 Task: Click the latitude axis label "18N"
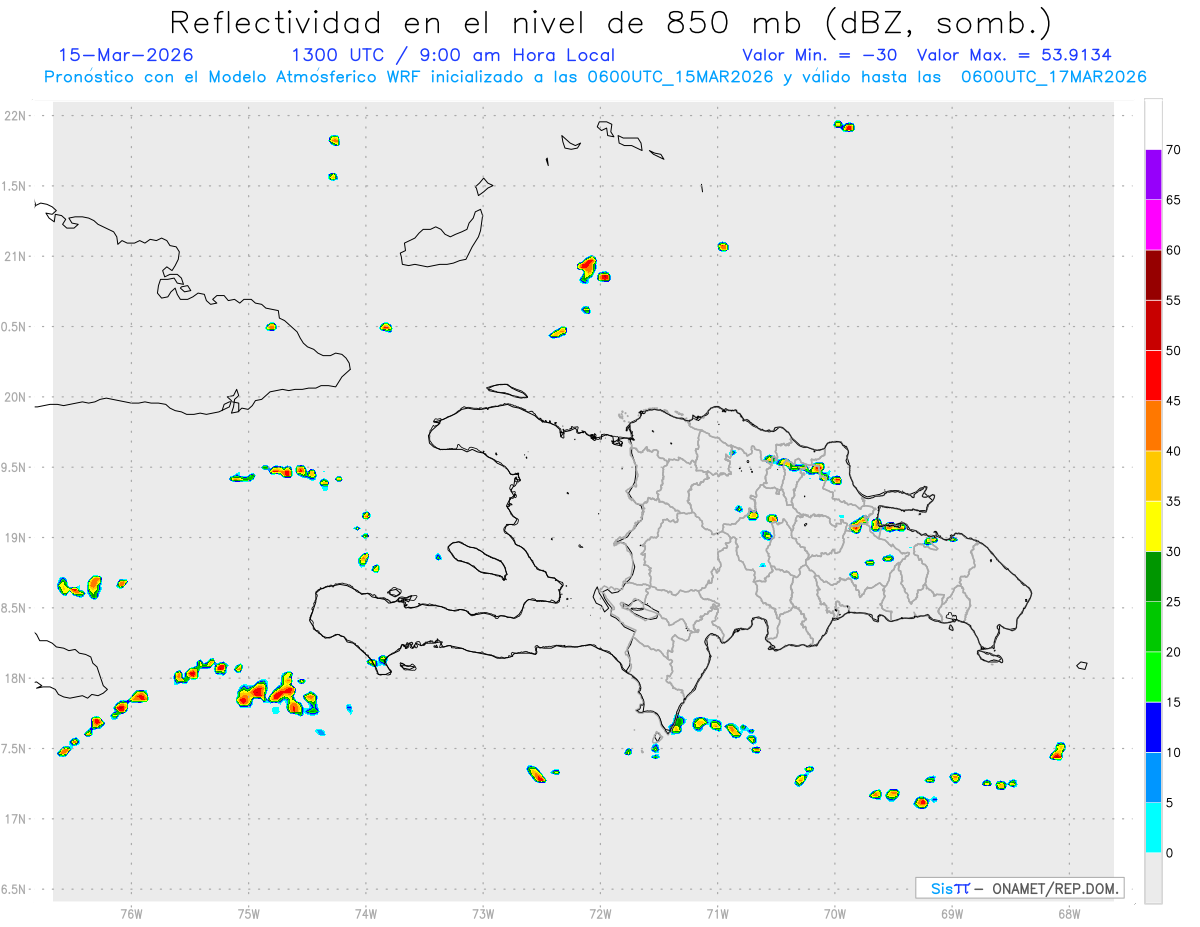coord(17,679)
